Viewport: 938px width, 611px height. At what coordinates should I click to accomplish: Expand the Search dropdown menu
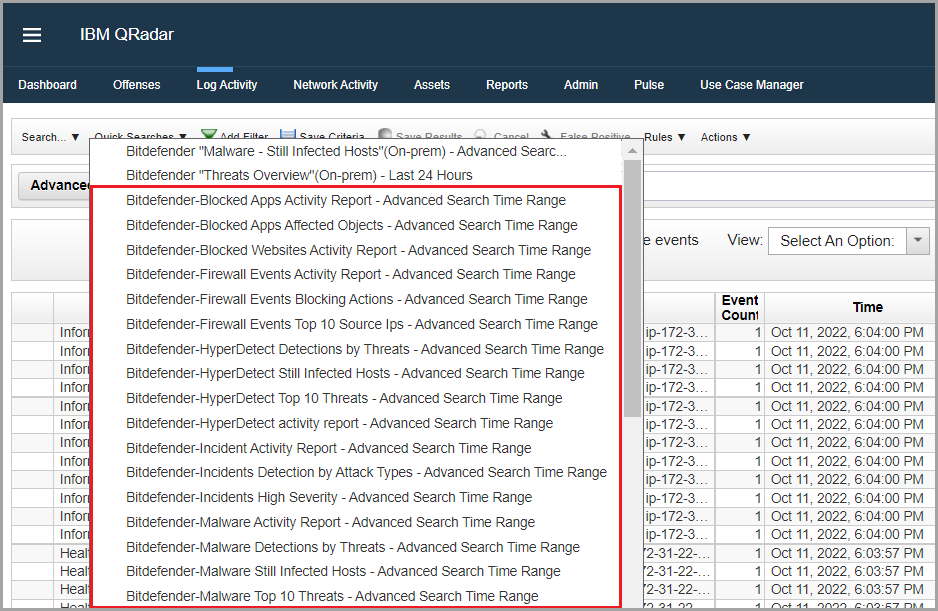[50, 137]
